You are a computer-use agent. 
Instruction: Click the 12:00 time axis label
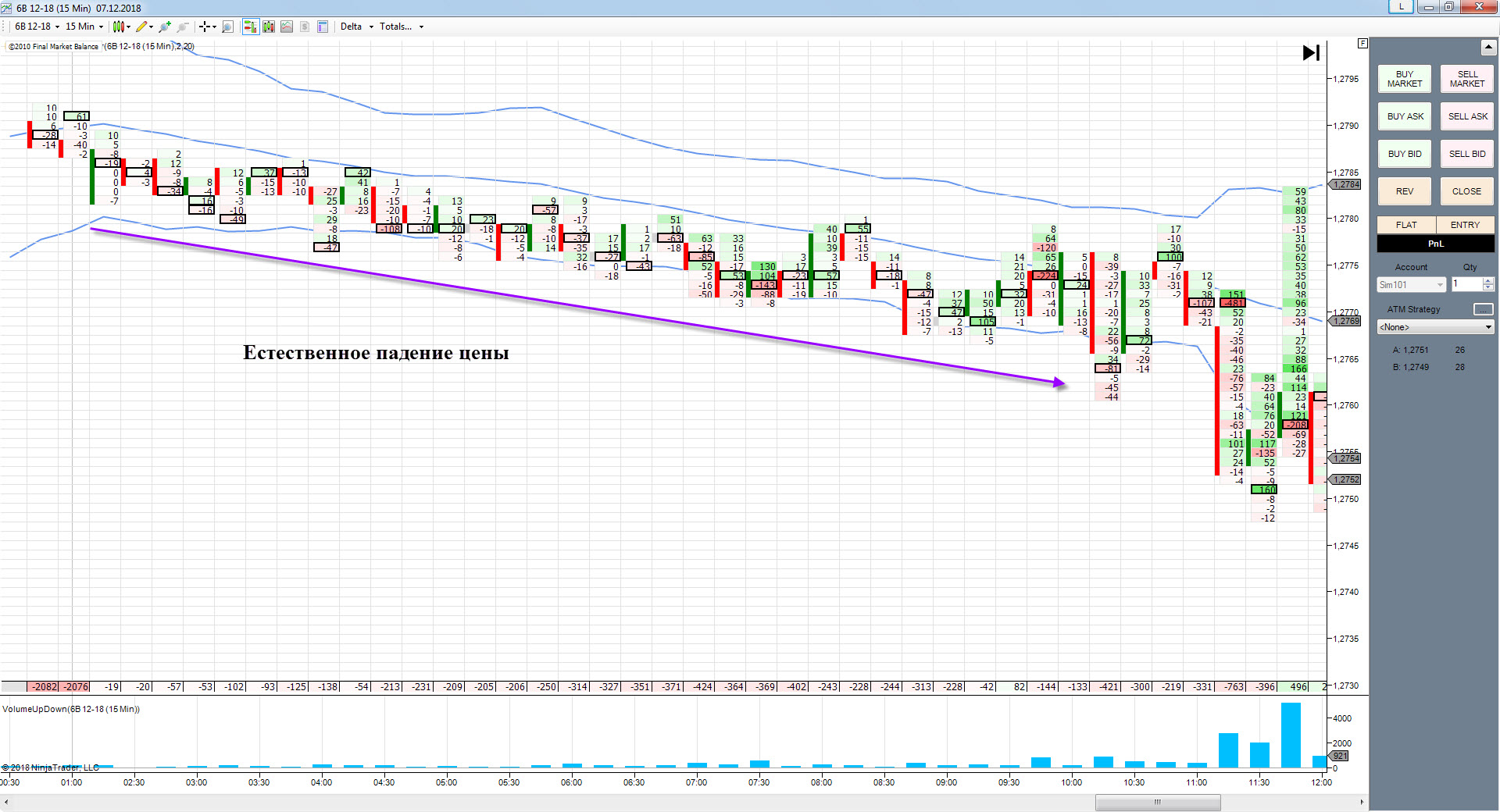click(x=1321, y=782)
